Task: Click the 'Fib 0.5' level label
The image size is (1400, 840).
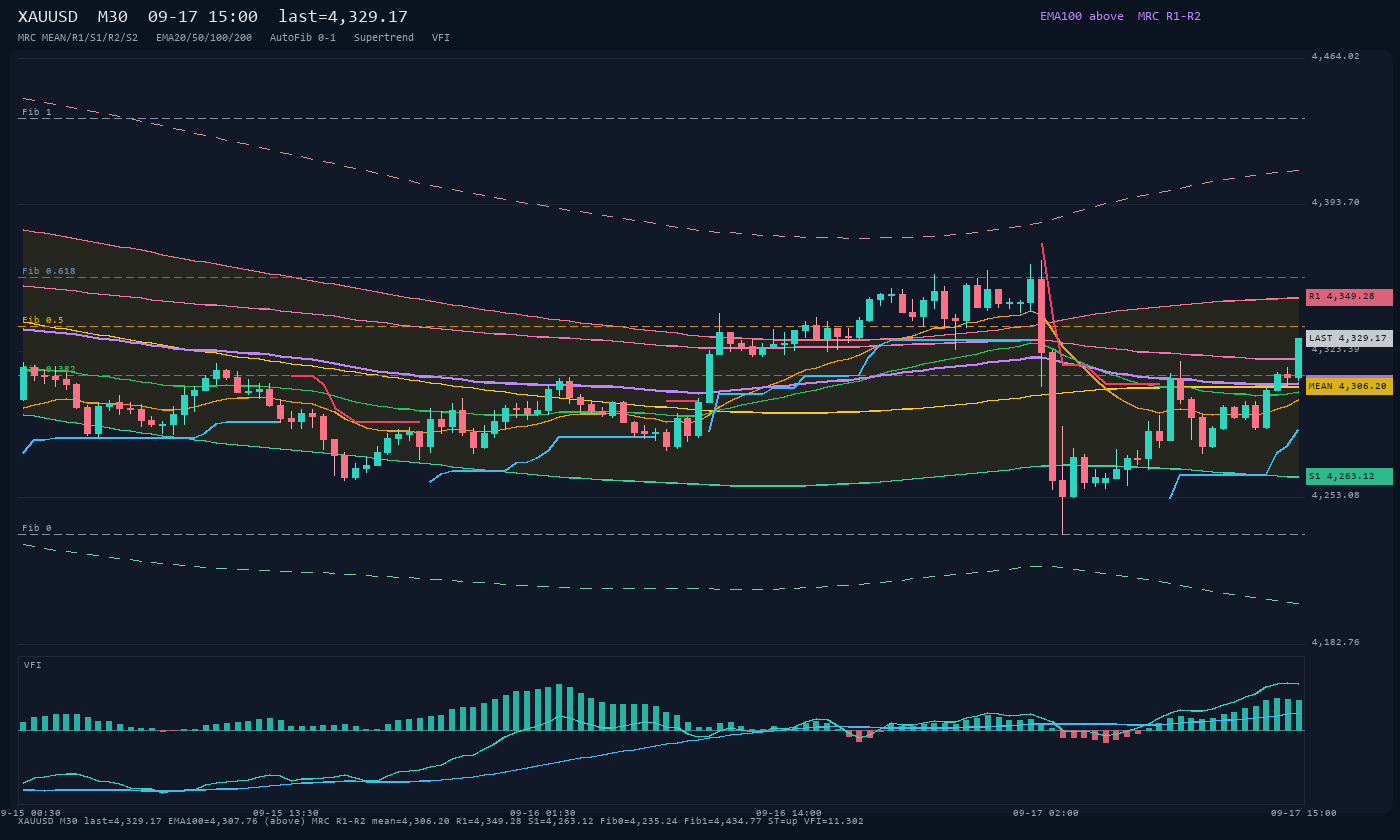Action: (x=43, y=320)
